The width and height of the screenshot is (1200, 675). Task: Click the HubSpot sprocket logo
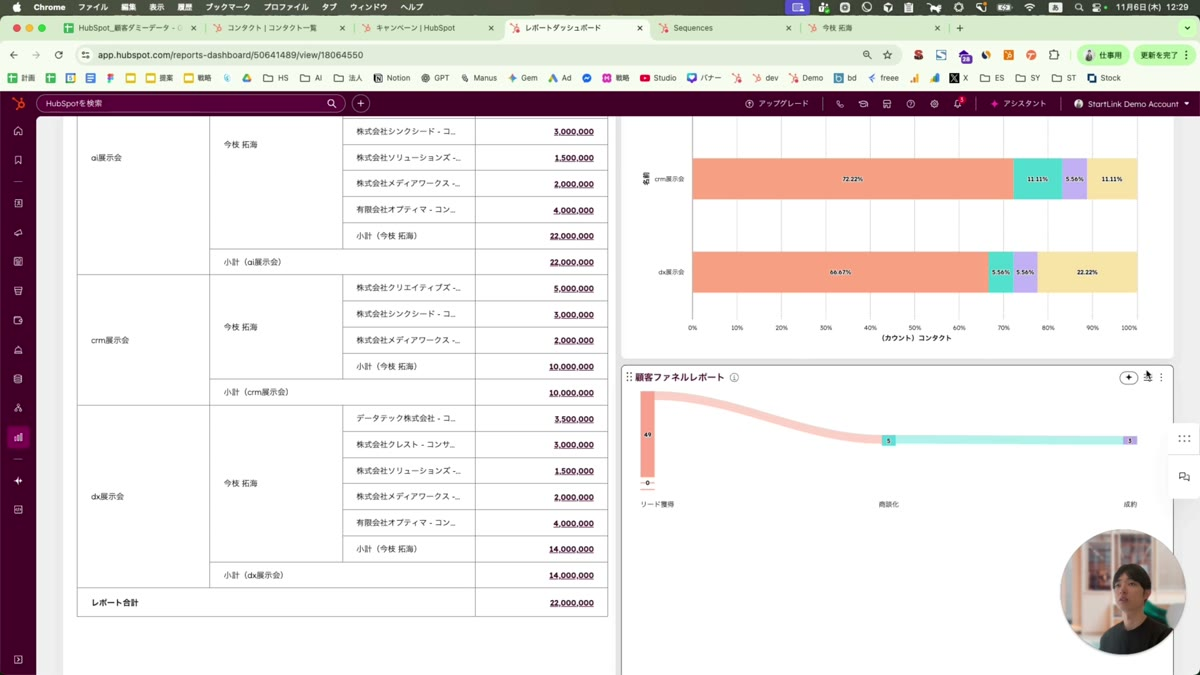[18, 103]
